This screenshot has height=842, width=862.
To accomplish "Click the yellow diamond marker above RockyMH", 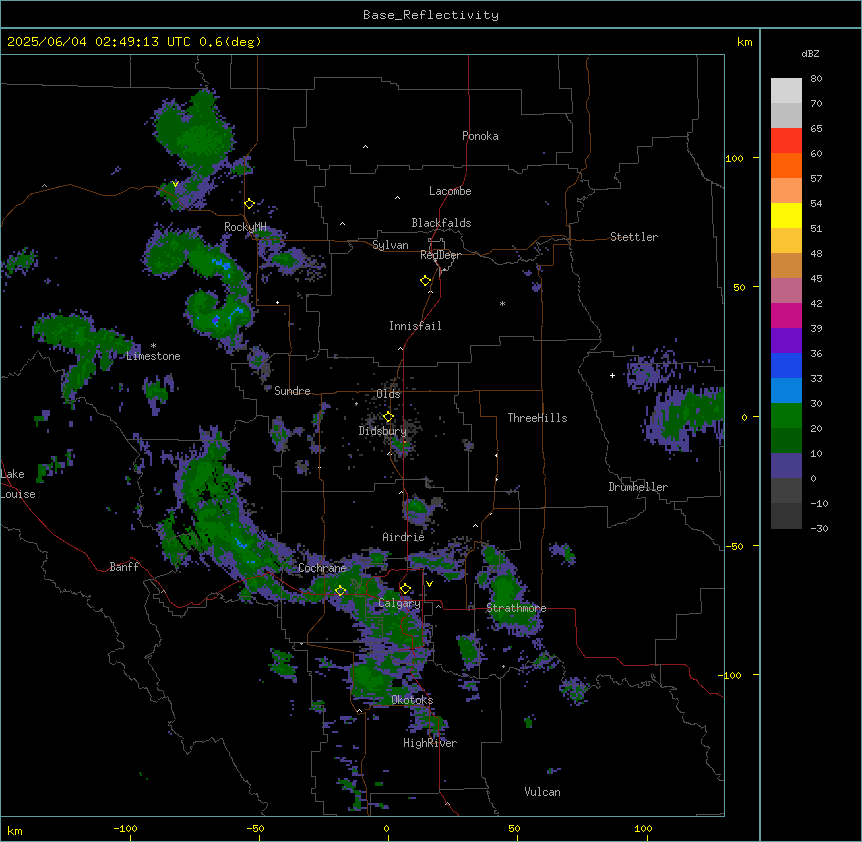I will point(249,204).
